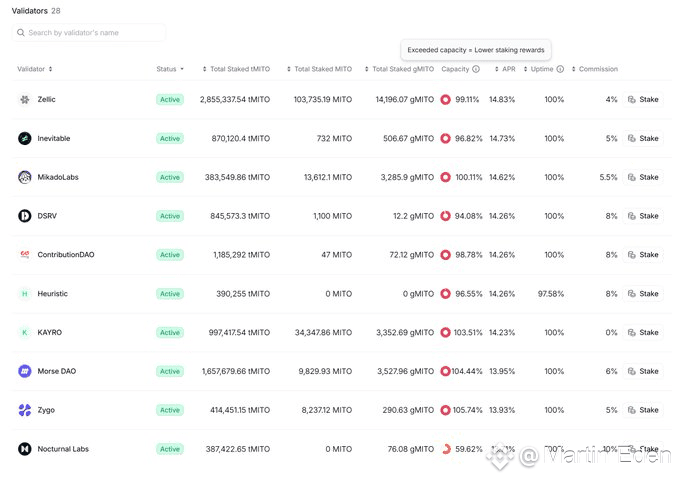The width and height of the screenshot is (680, 482).
Task: Click the Morse DAO logo icon
Action: (x=25, y=371)
